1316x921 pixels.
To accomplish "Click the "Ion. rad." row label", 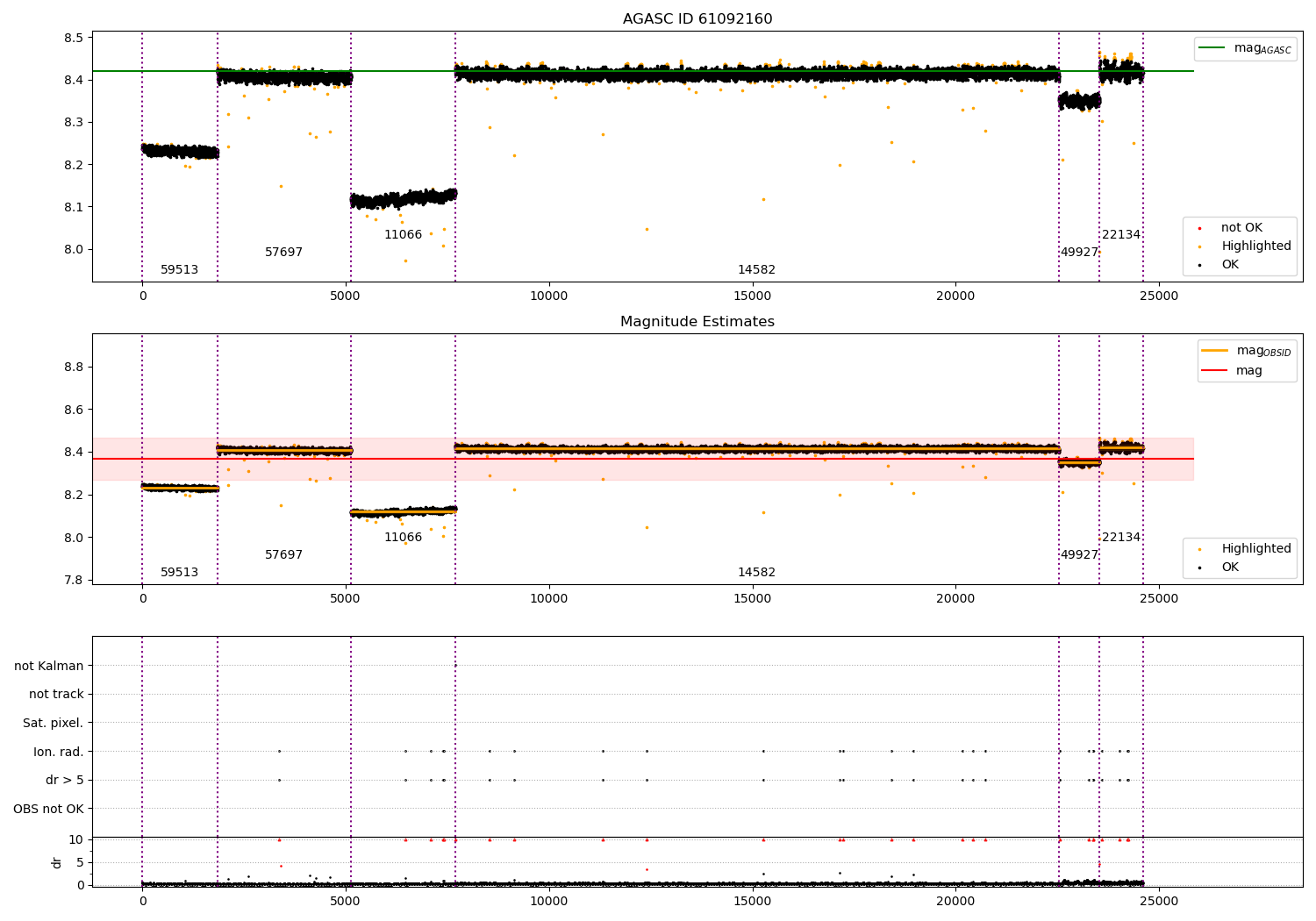I will point(59,753).
